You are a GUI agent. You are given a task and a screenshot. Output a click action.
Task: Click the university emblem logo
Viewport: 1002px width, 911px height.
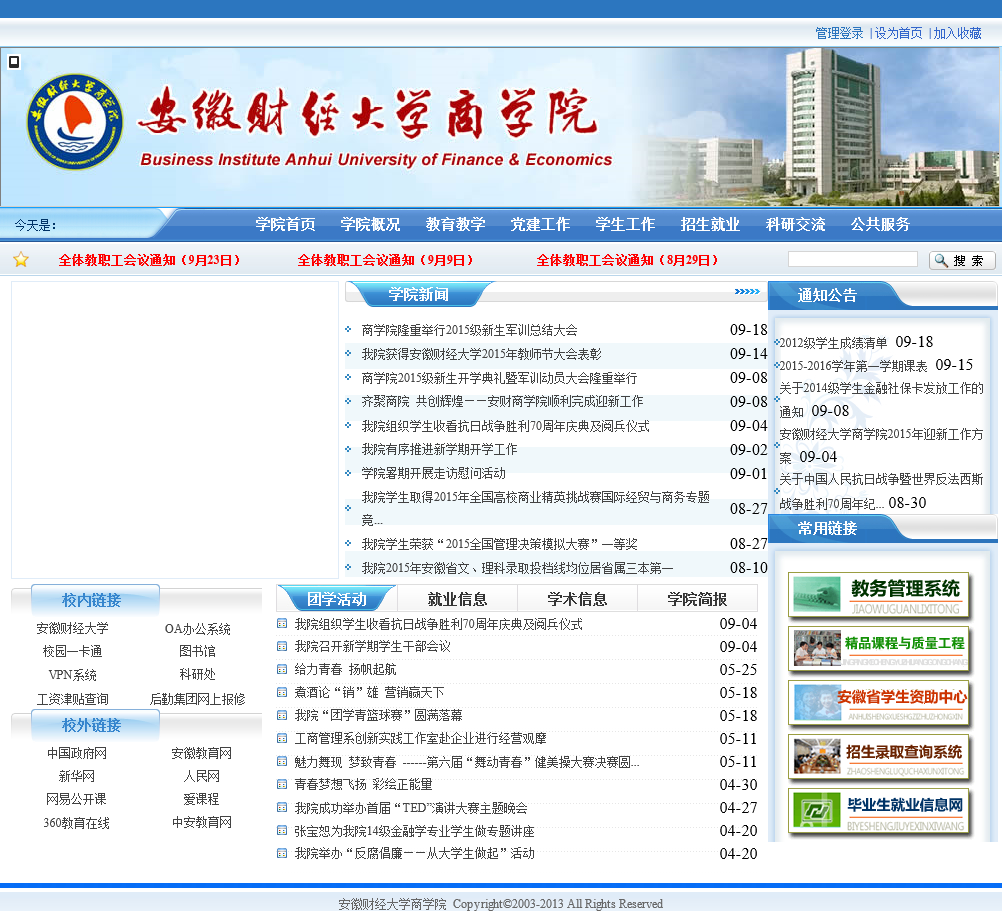(x=75, y=122)
